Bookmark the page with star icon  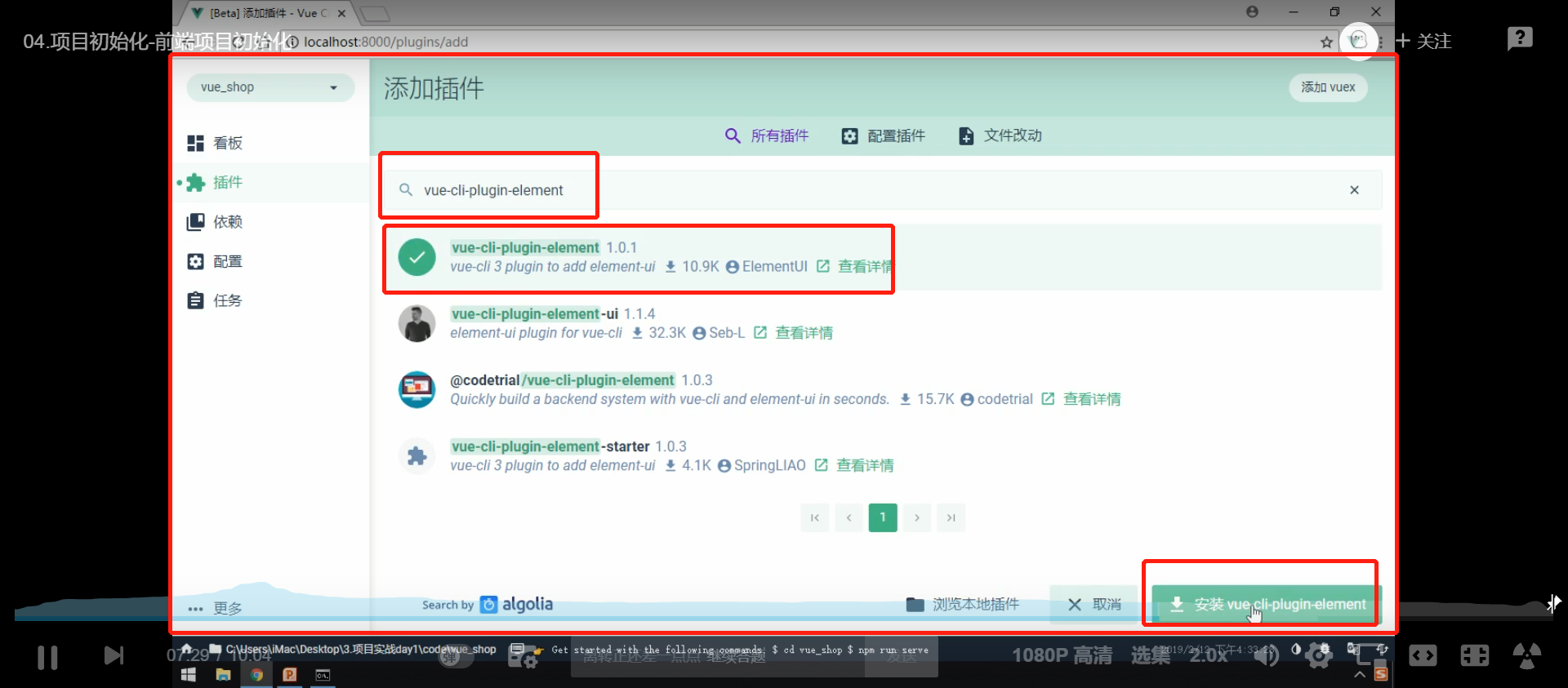pyautogui.click(x=1326, y=42)
